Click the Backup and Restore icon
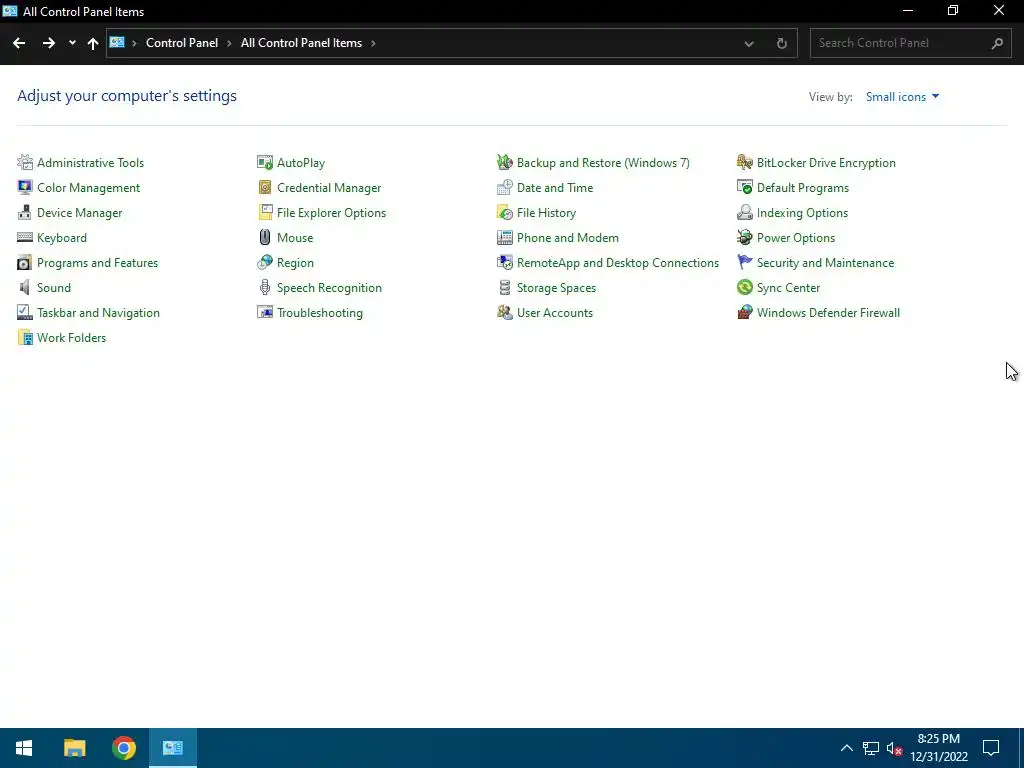Viewport: 1024px width, 768px height. [x=505, y=162]
